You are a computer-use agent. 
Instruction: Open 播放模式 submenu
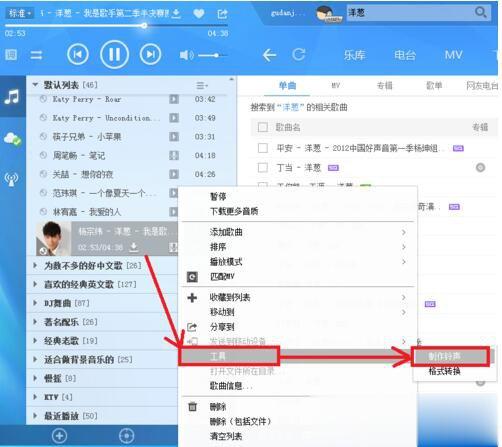297,262
